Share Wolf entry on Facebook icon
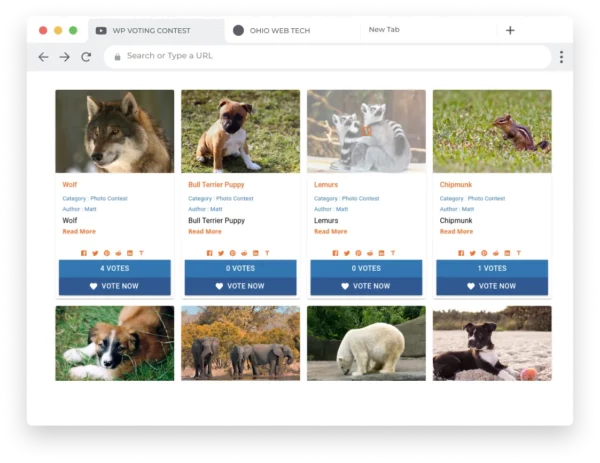 [x=84, y=253]
